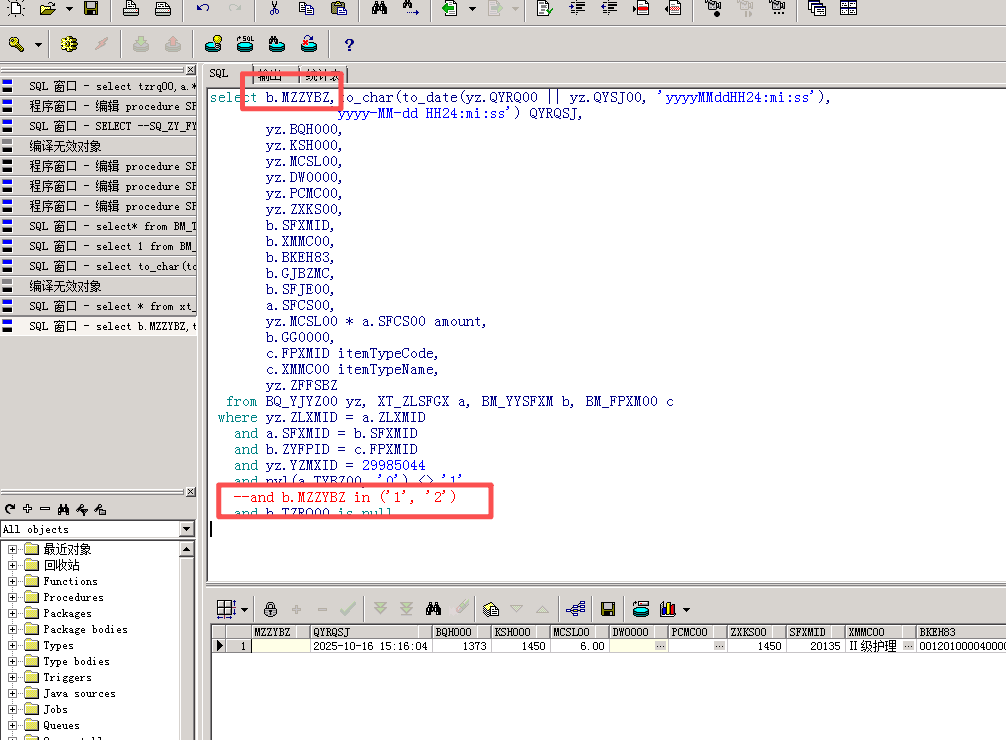1006x740 pixels.
Task: Click the XMMC00 column header in results
Action: (x=866, y=632)
